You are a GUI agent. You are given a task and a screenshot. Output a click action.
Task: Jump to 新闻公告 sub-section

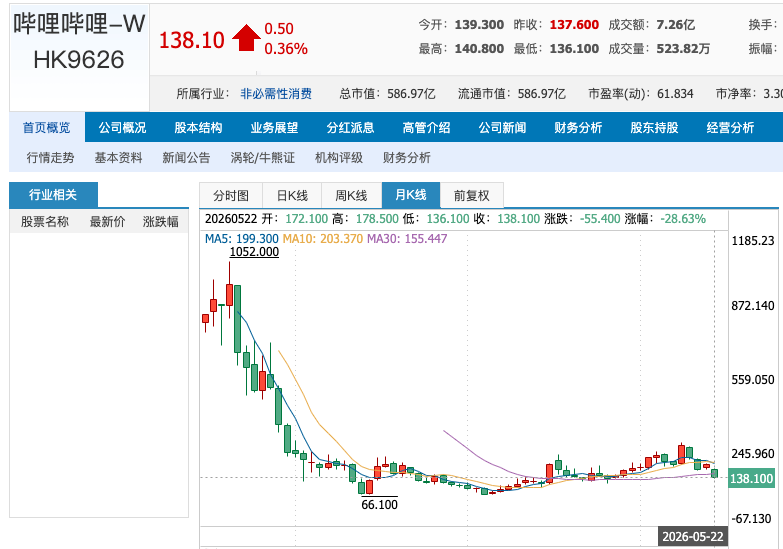(x=186, y=158)
